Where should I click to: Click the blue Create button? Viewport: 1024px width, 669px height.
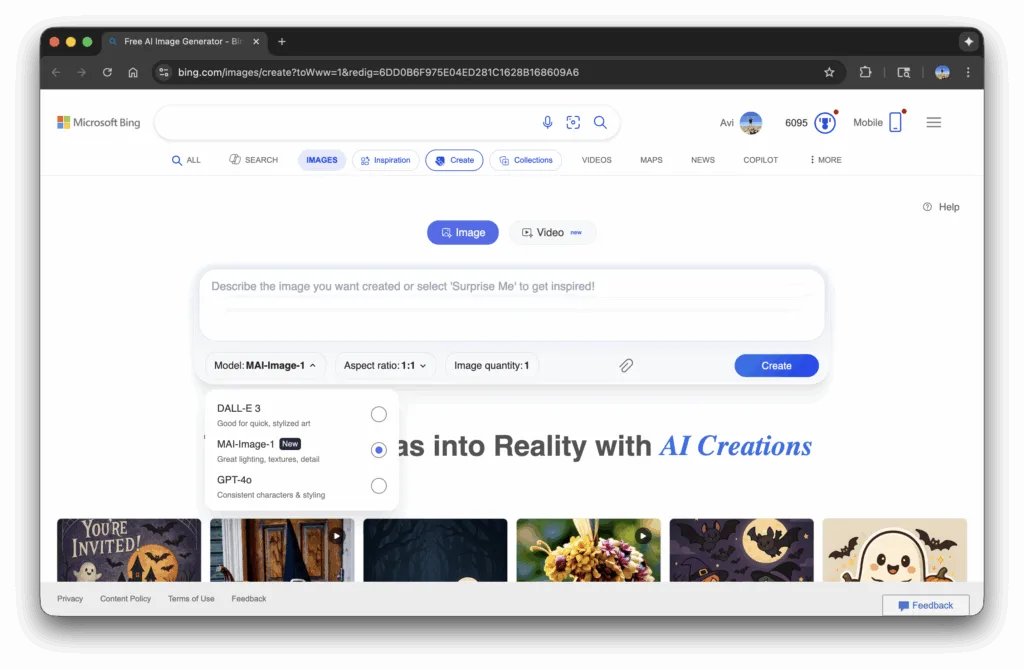coord(776,366)
